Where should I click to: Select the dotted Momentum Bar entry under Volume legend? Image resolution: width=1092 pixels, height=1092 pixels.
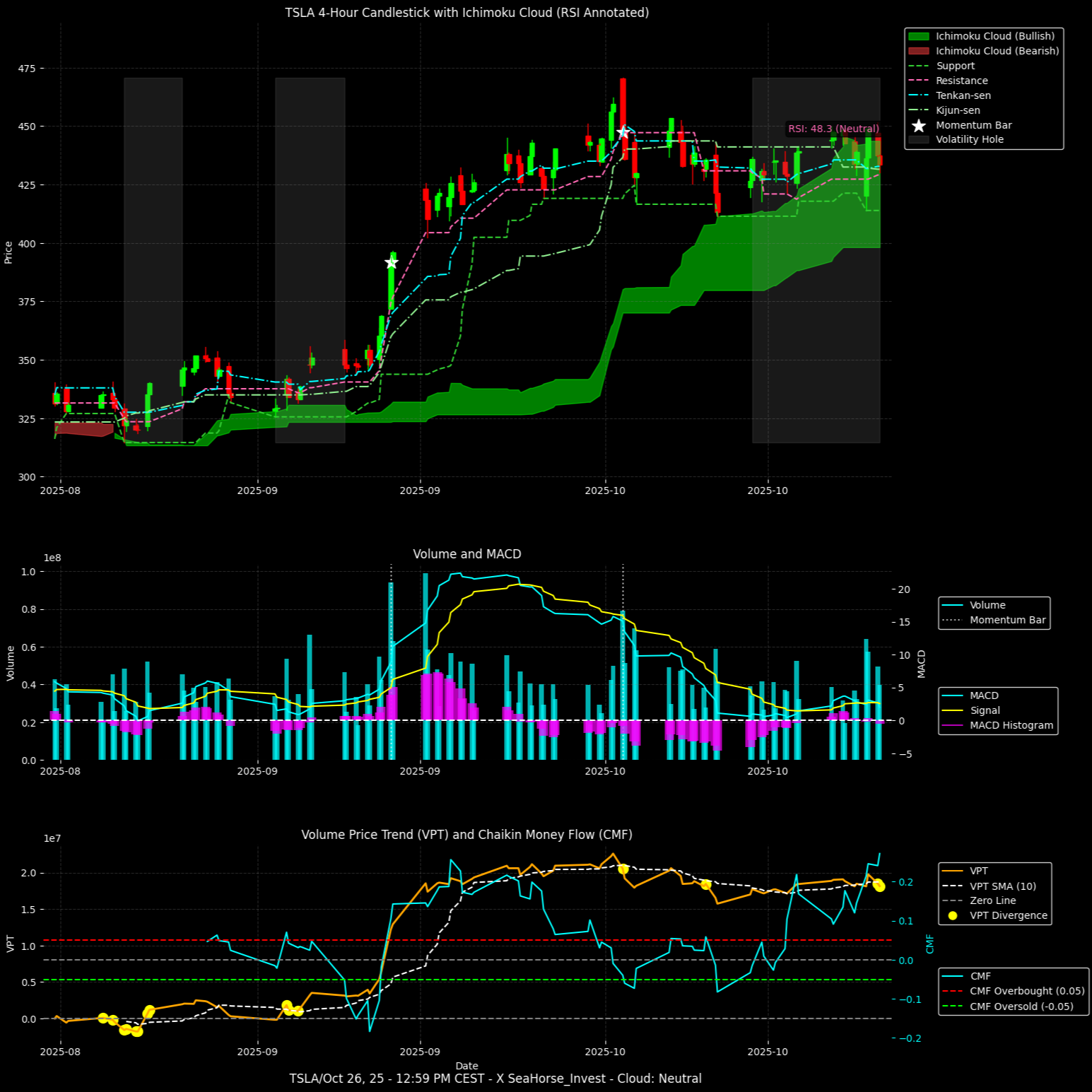coord(994,620)
